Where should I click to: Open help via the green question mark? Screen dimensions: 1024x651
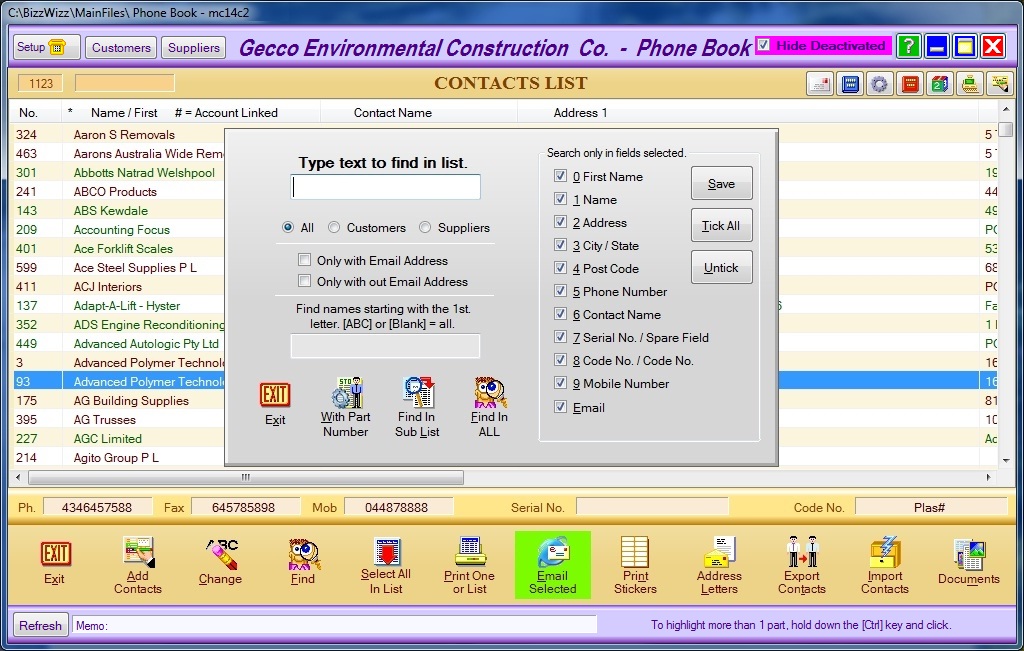(x=908, y=46)
